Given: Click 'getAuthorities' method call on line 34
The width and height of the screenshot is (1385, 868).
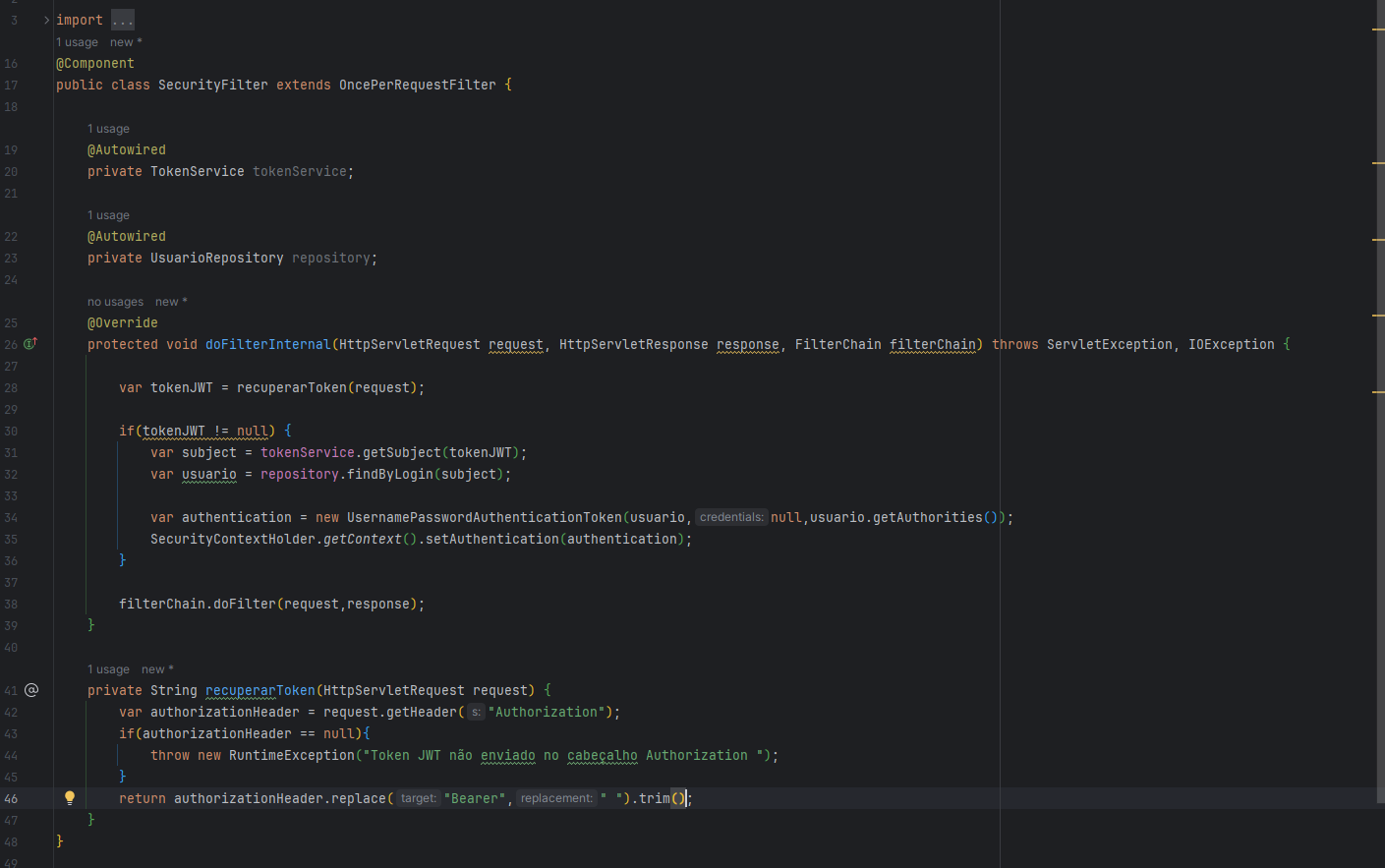Looking at the screenshot, I should 928,517.
